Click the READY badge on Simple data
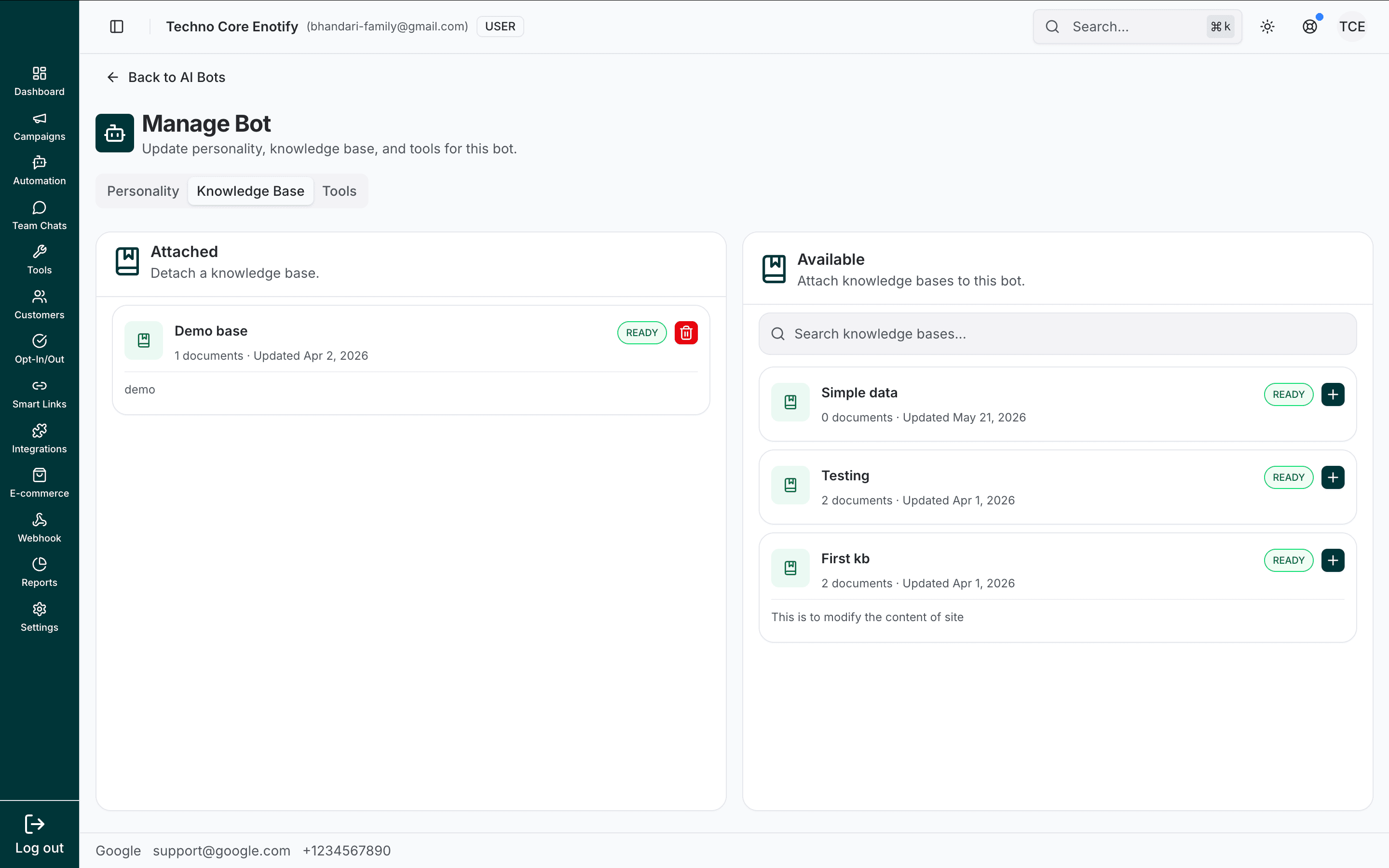The height and width of the screenshot is (868, 1389). click(1289, 394)
